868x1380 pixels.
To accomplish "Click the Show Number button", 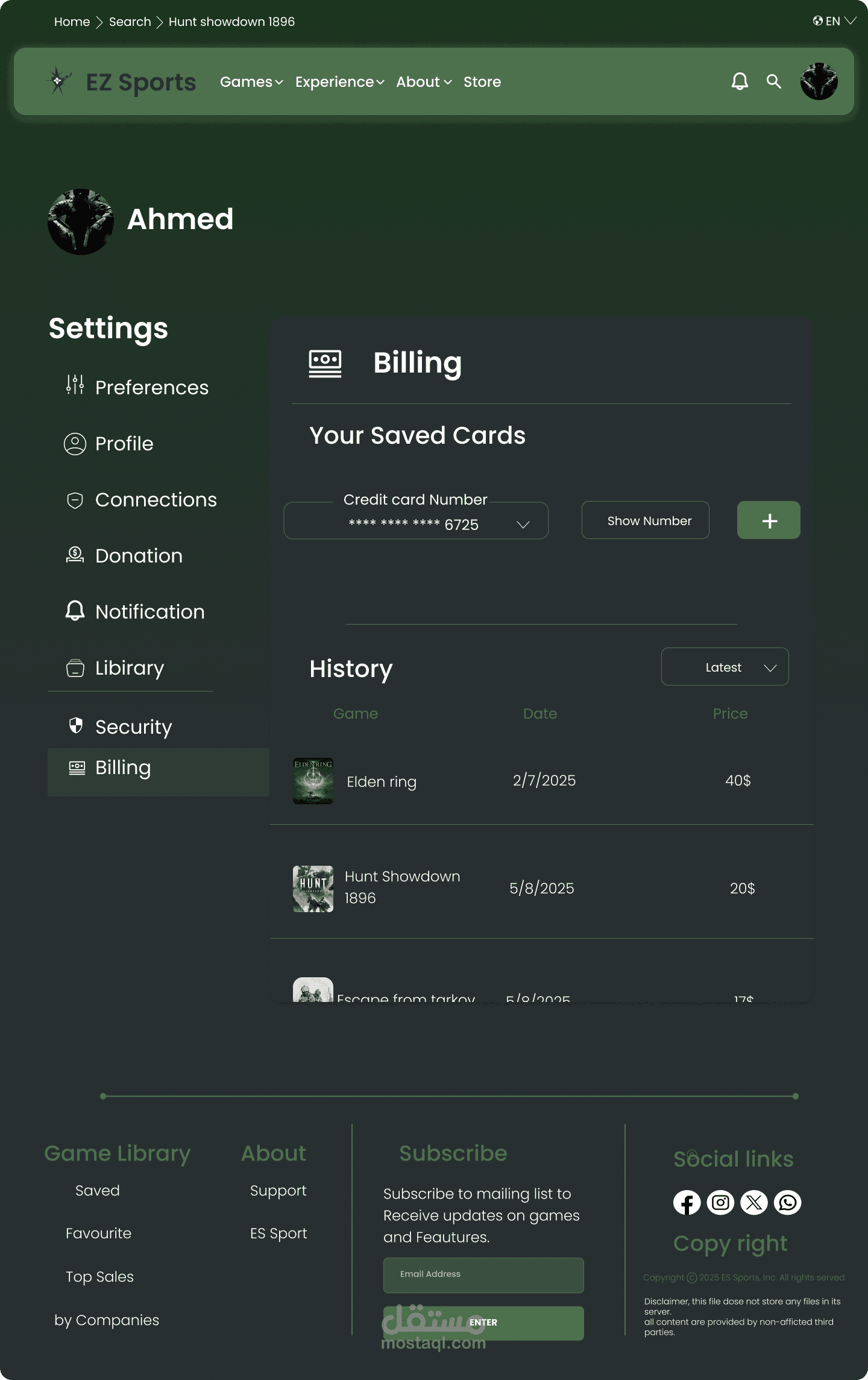I will (645, 520).
